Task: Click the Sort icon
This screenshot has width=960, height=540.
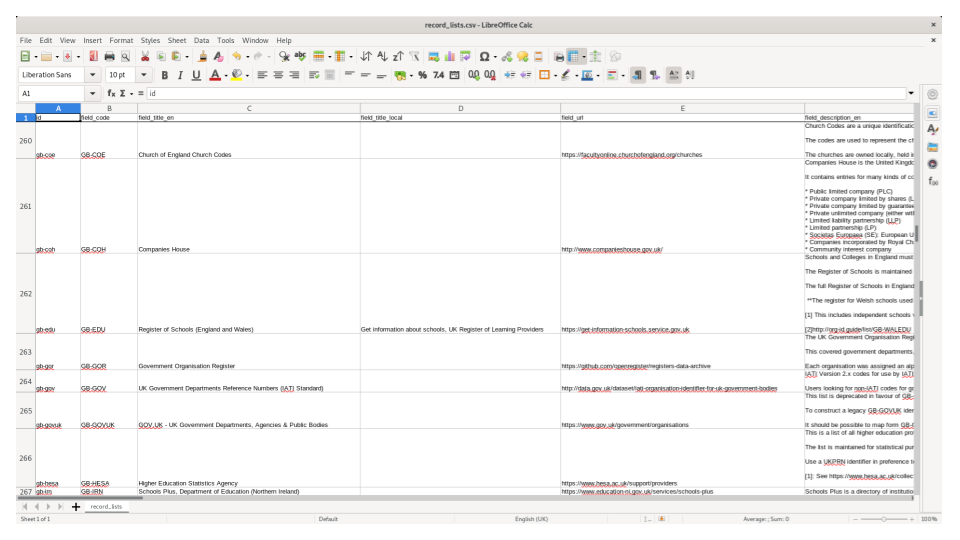Action: (x=366, y=56)
